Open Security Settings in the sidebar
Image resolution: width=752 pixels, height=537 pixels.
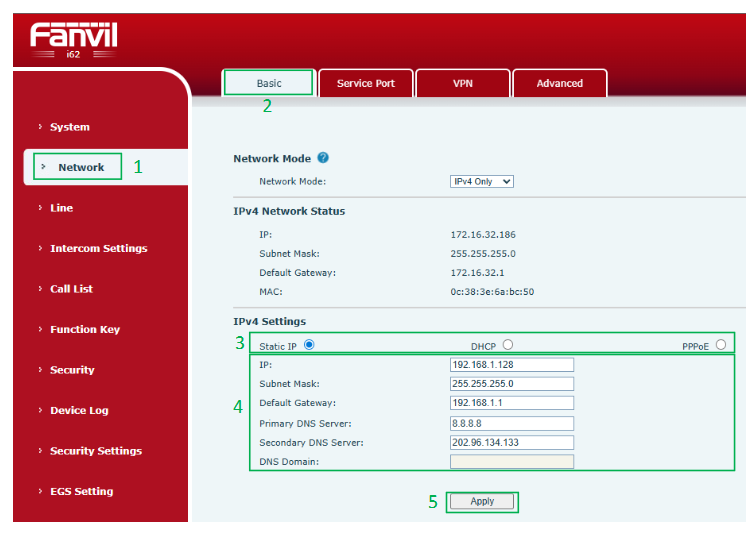(x=96, y=451)
